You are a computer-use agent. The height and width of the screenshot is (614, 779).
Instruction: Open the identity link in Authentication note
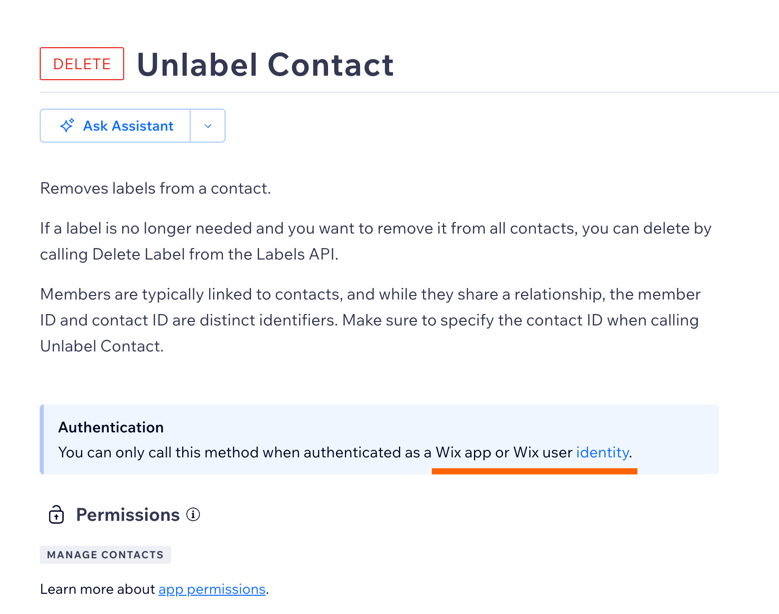[x=602, y=452]
